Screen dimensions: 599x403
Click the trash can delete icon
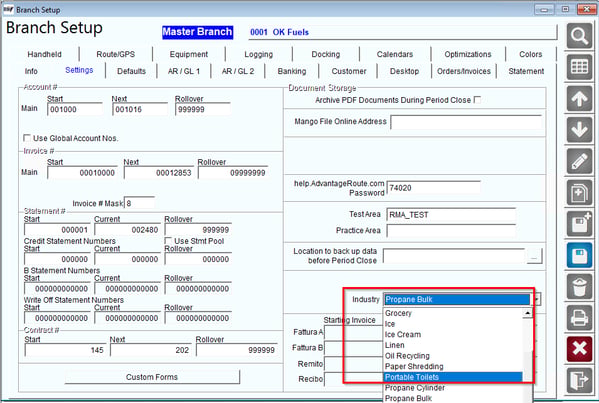click(x=579, y=286)
